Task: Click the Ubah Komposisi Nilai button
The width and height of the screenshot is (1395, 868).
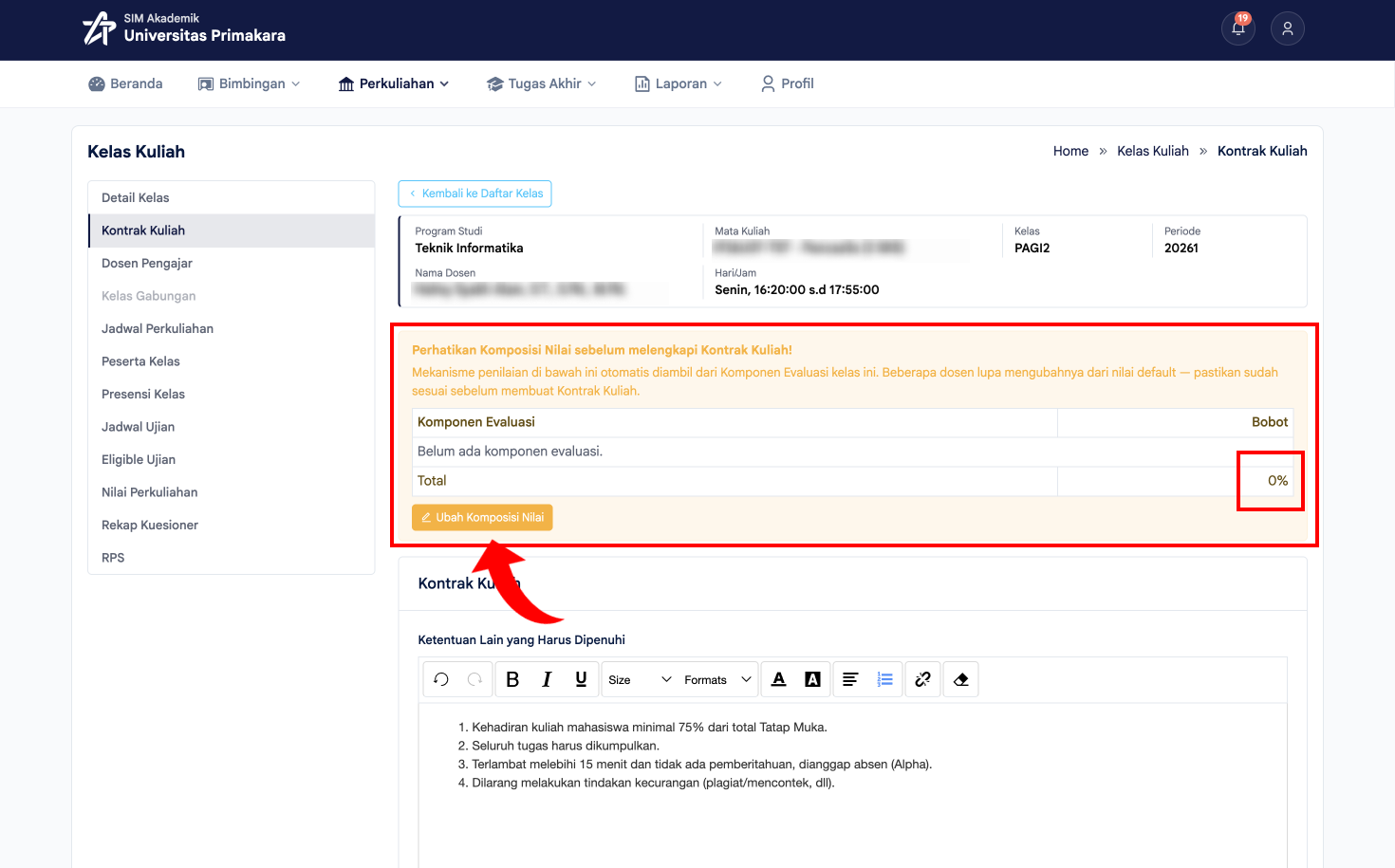Action: [x=482, y=517]
